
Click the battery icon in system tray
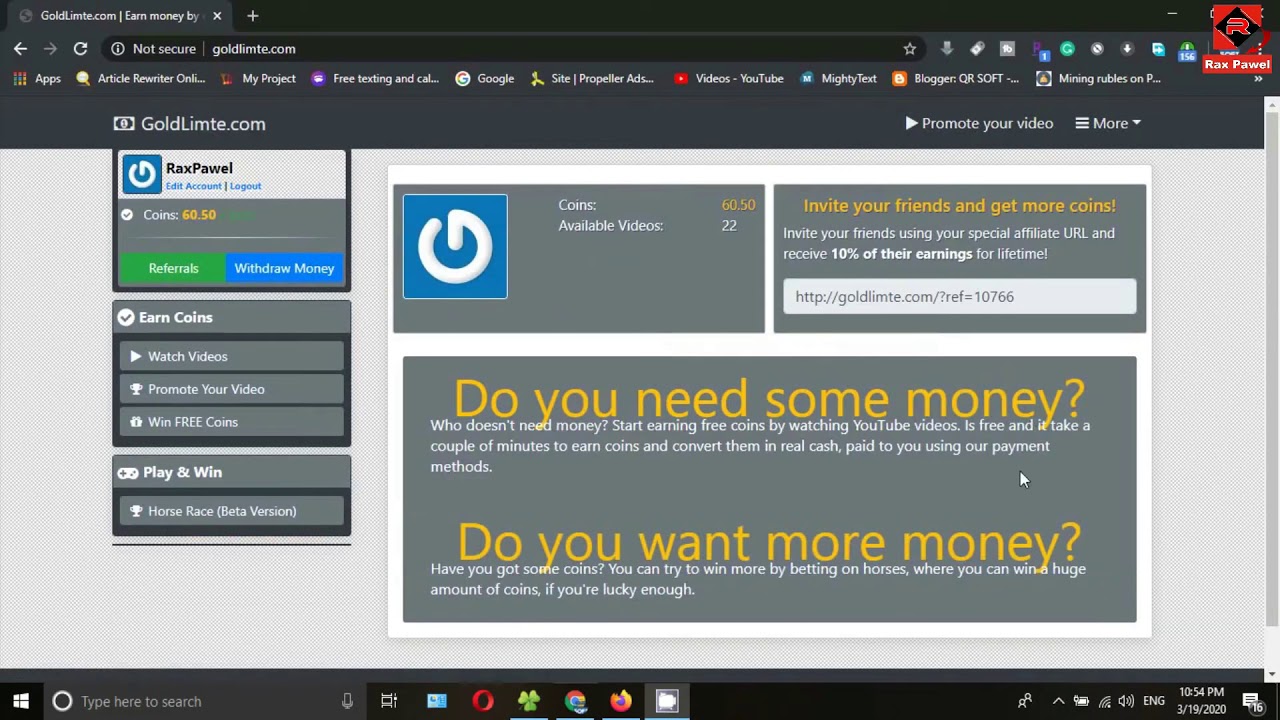click(x=1081, y=701)
